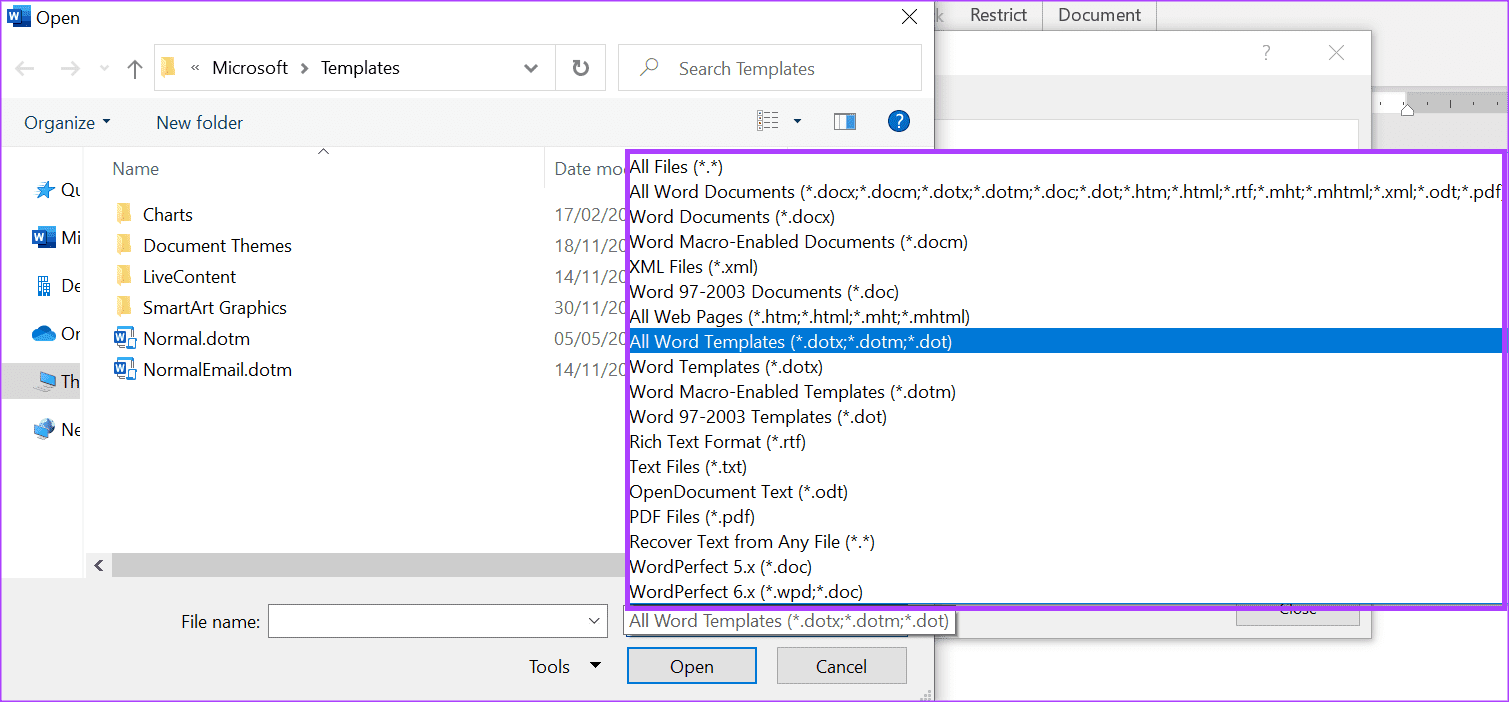The width and height of the screenshot is (1509, 702).
Task: Click Quick access star in sidebar
Action: (44, 189)
